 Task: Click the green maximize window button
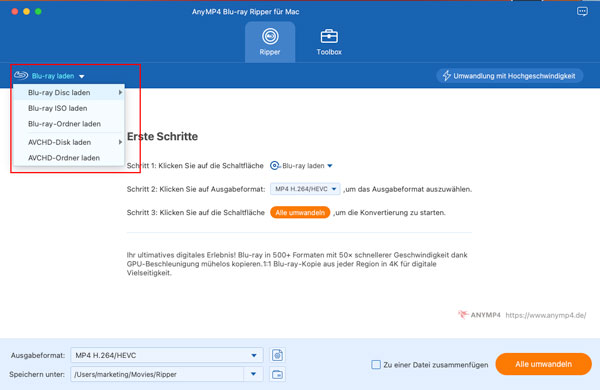click(38, 11)
